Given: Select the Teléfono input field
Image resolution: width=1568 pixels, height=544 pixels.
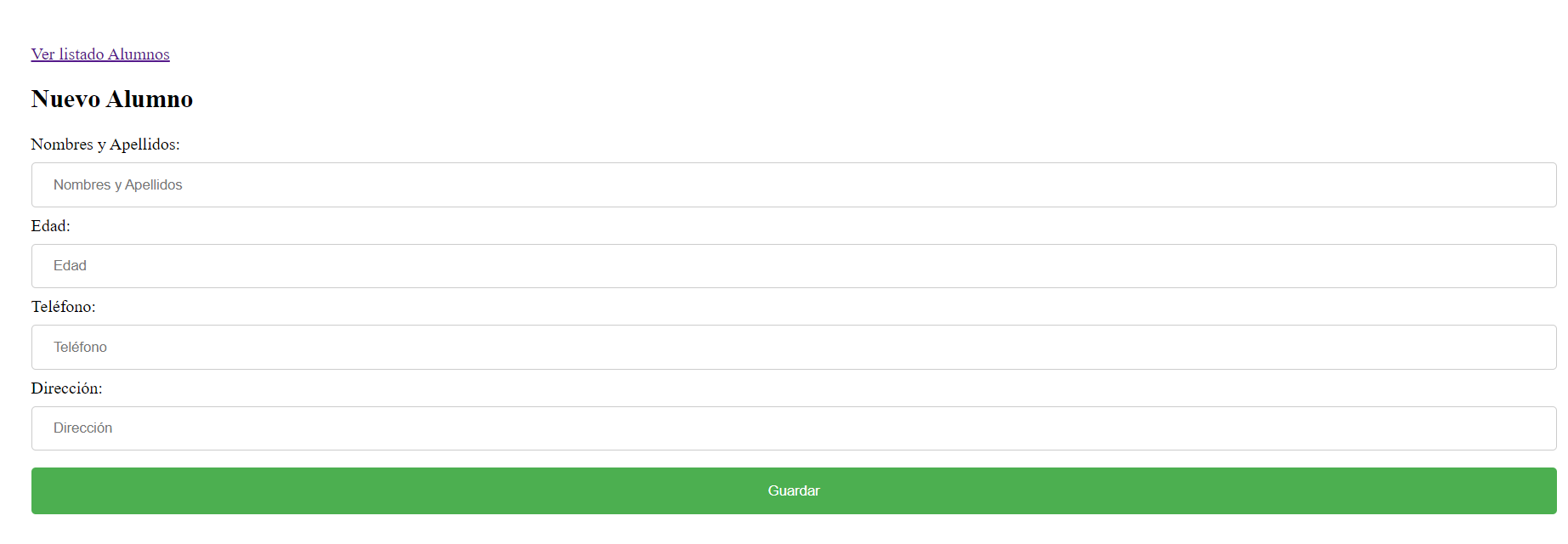Looking at the screenshot, I should (x=794, y=347).
